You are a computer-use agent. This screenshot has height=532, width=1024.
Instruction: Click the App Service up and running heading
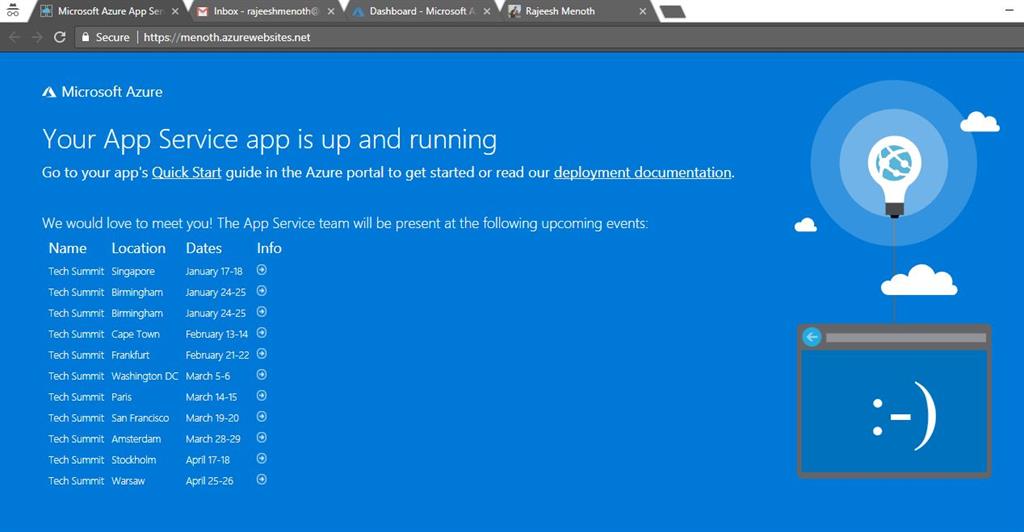click(270, 140)
